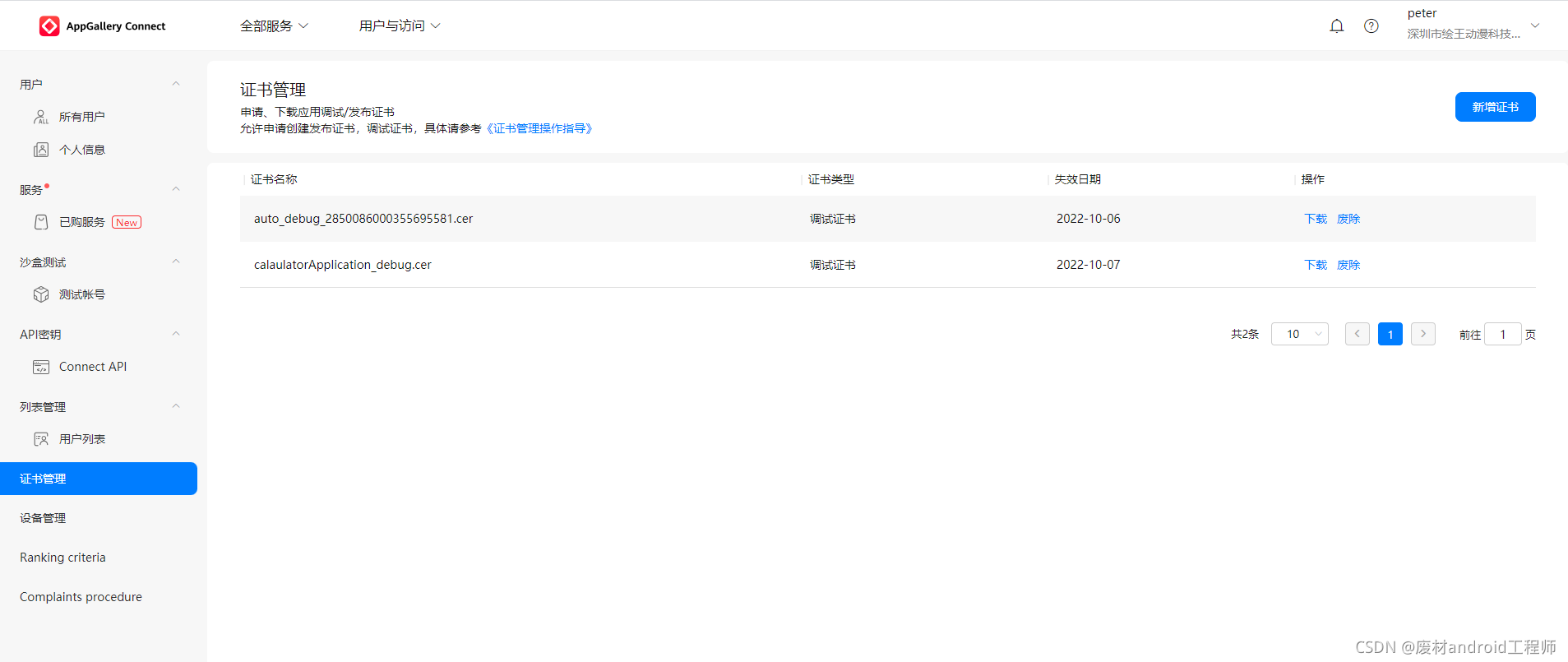Delete (废除) the calaulatorApplication_debug certificate
The width and height of the screenshot is (1568, 662).
(x=1348, y=265)
